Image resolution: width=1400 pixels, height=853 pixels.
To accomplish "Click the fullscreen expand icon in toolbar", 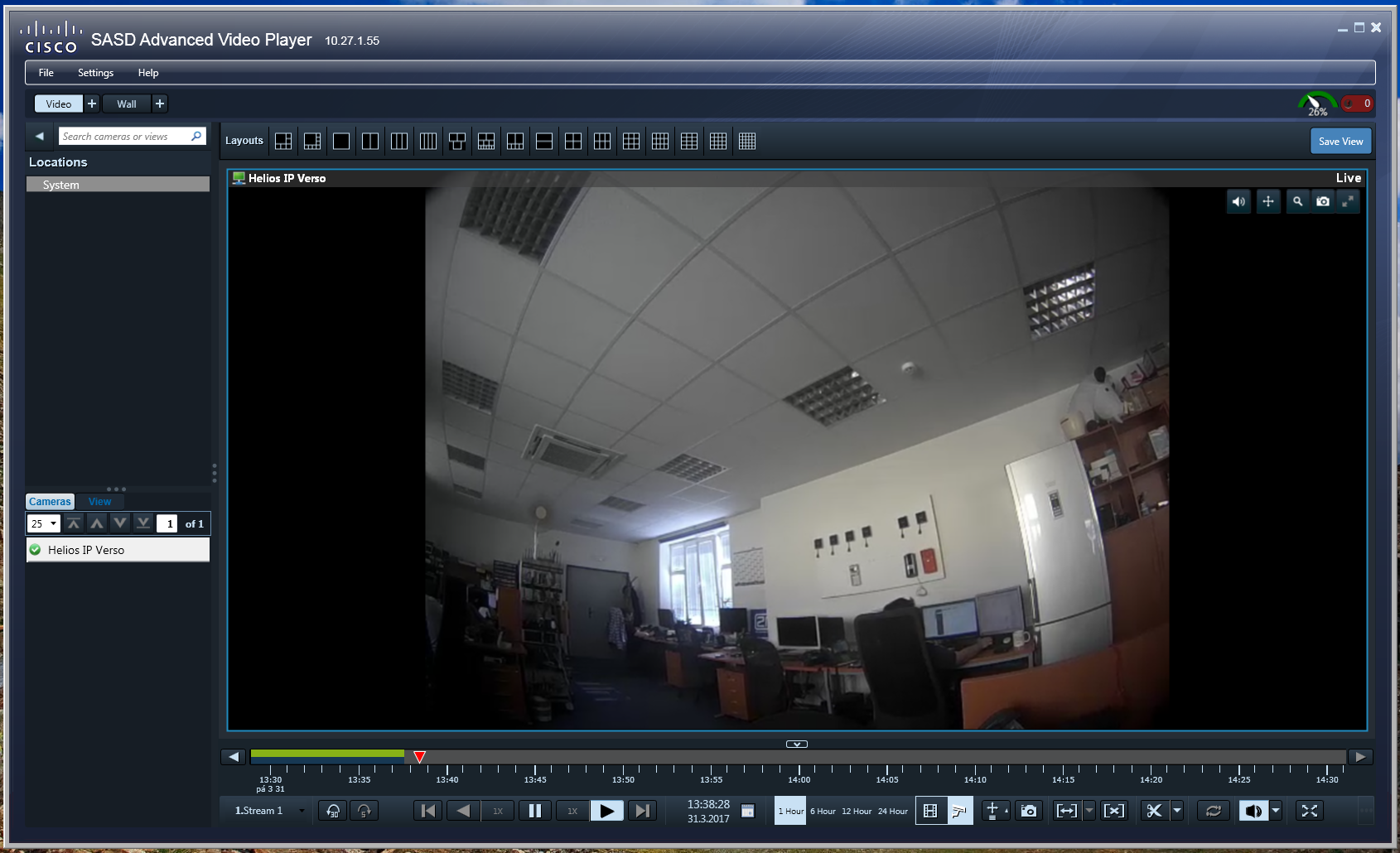I will pyautogui.click(x=1309, y=811).
